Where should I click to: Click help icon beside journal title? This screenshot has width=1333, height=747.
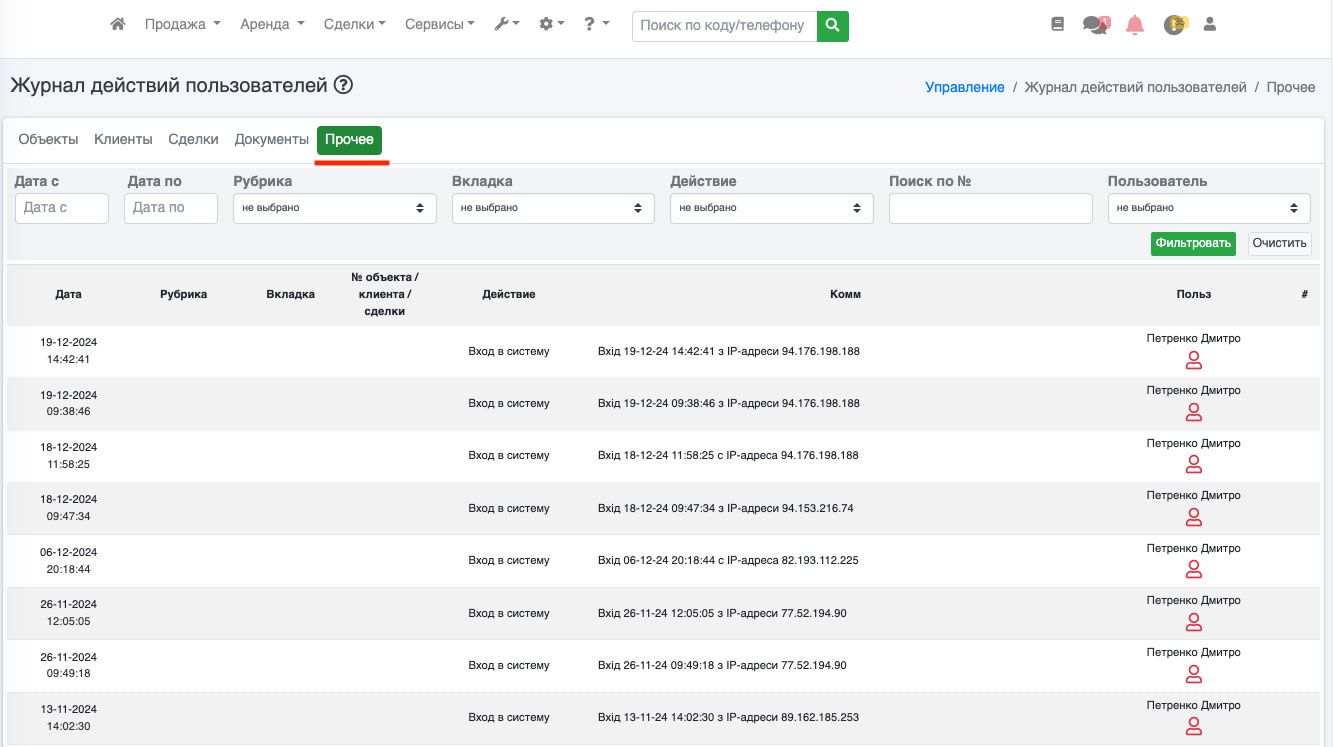point(343,86)
